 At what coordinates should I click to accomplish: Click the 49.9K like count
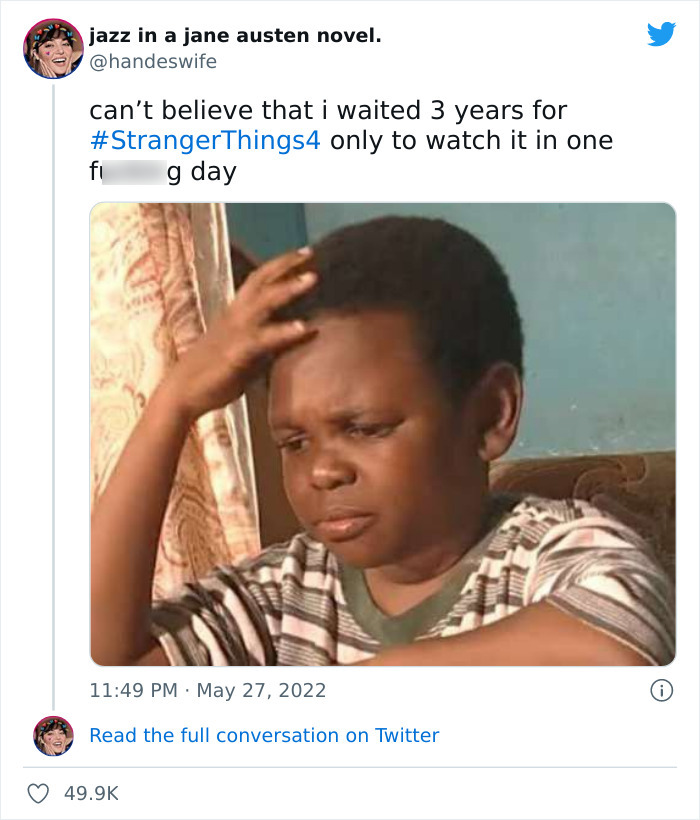pyautogui.click(x=91, y=793)
